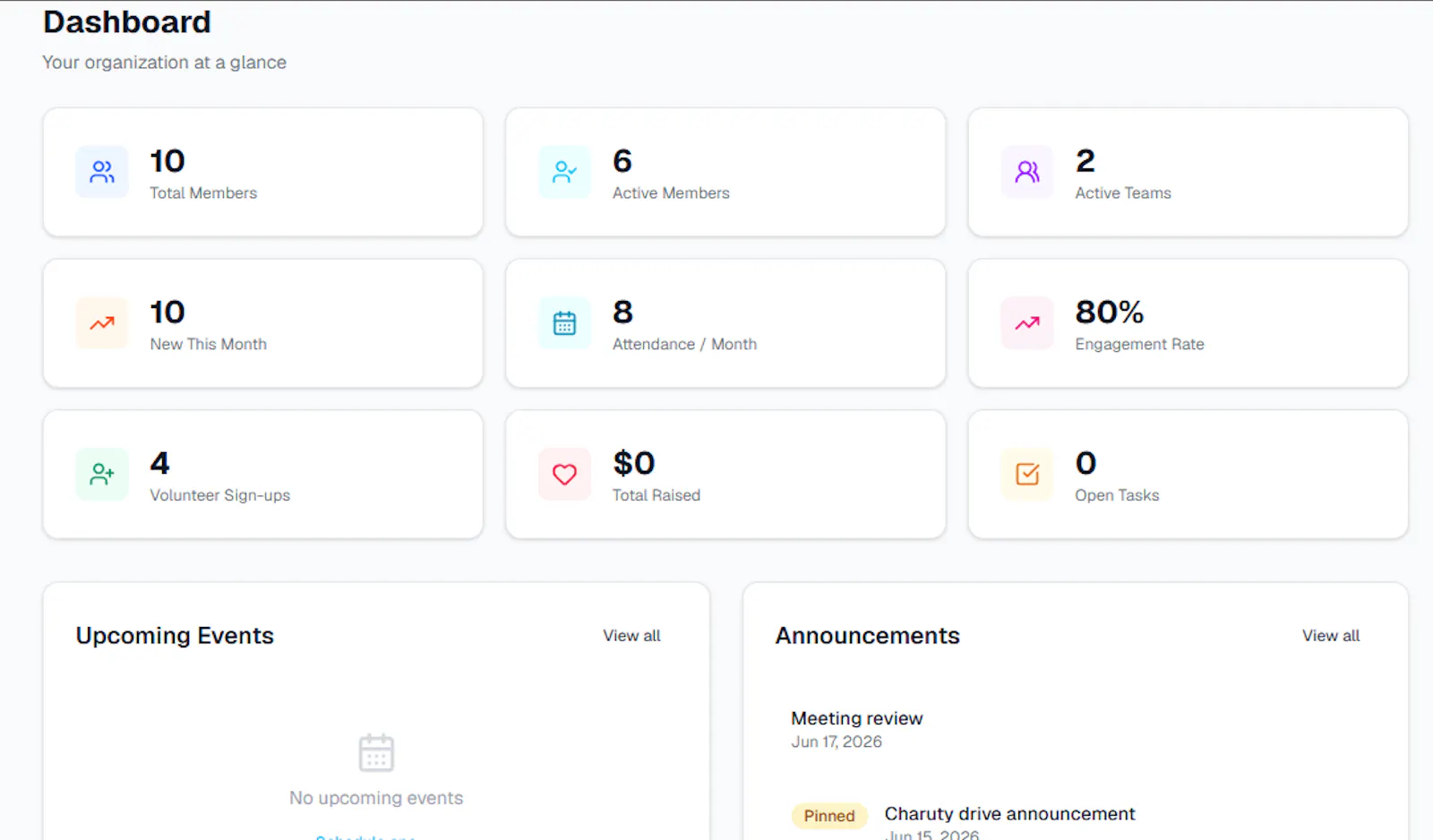Select the Attendance / Month label

pos(684,345)
